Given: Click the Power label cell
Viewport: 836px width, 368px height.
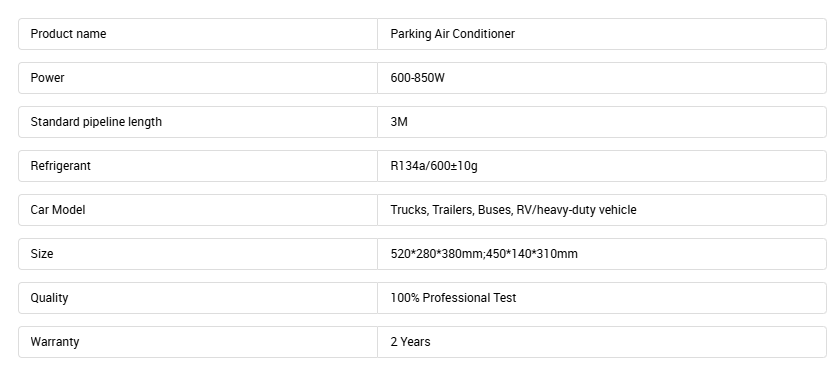Looking at the screenshot, I should (x=198, y=78).
